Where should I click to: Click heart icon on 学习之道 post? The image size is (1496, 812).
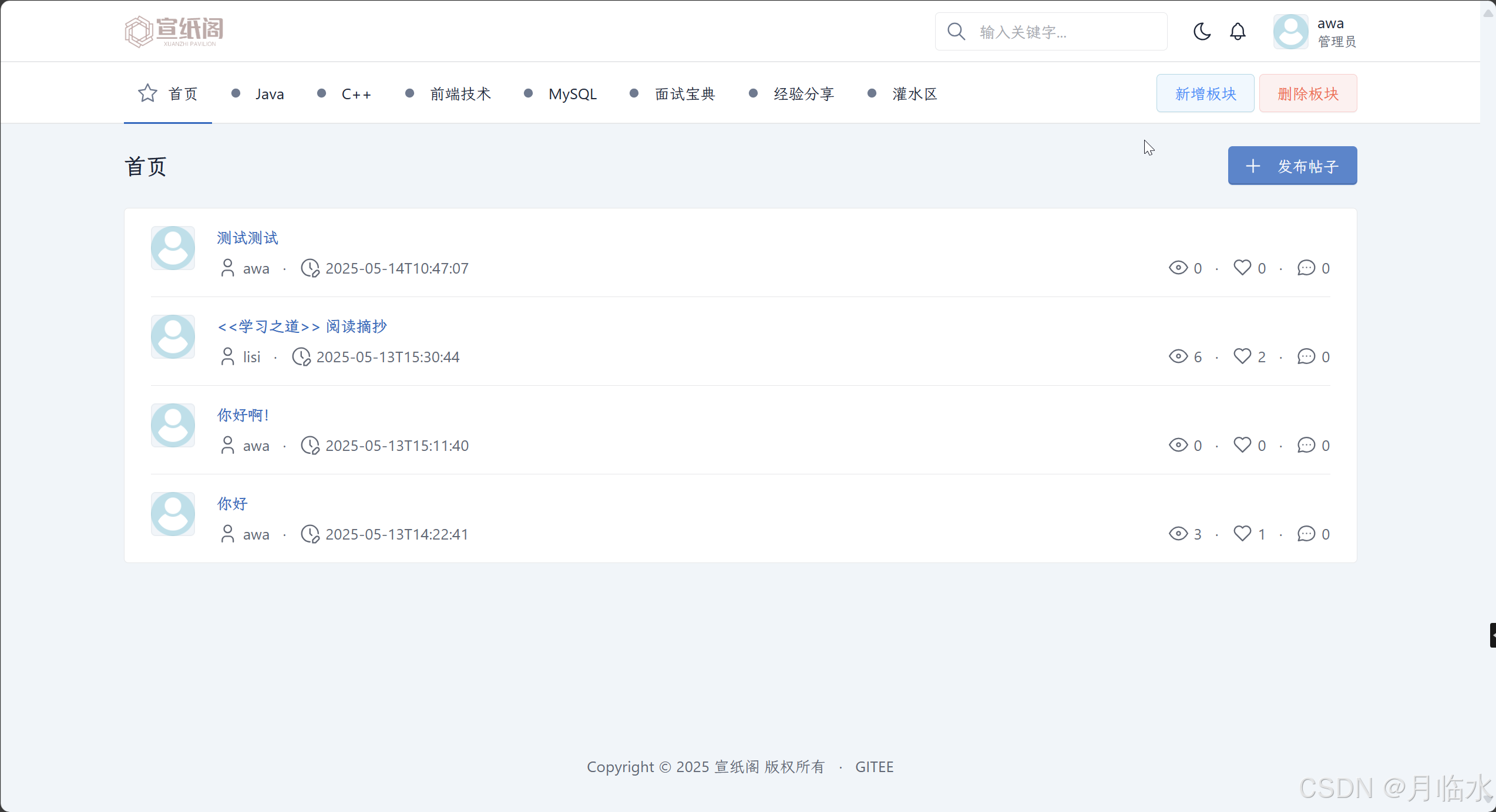point(1242,356)
